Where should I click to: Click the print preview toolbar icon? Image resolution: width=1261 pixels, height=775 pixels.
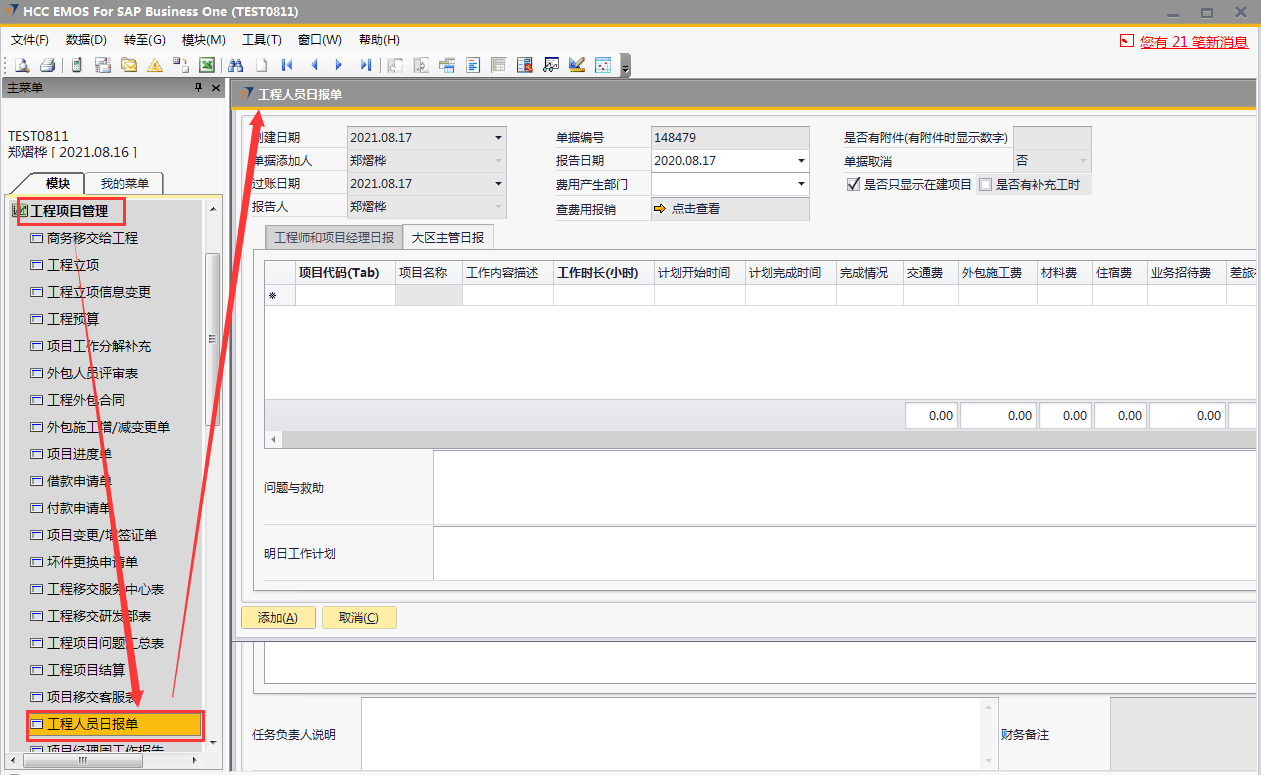pos(21,65)
